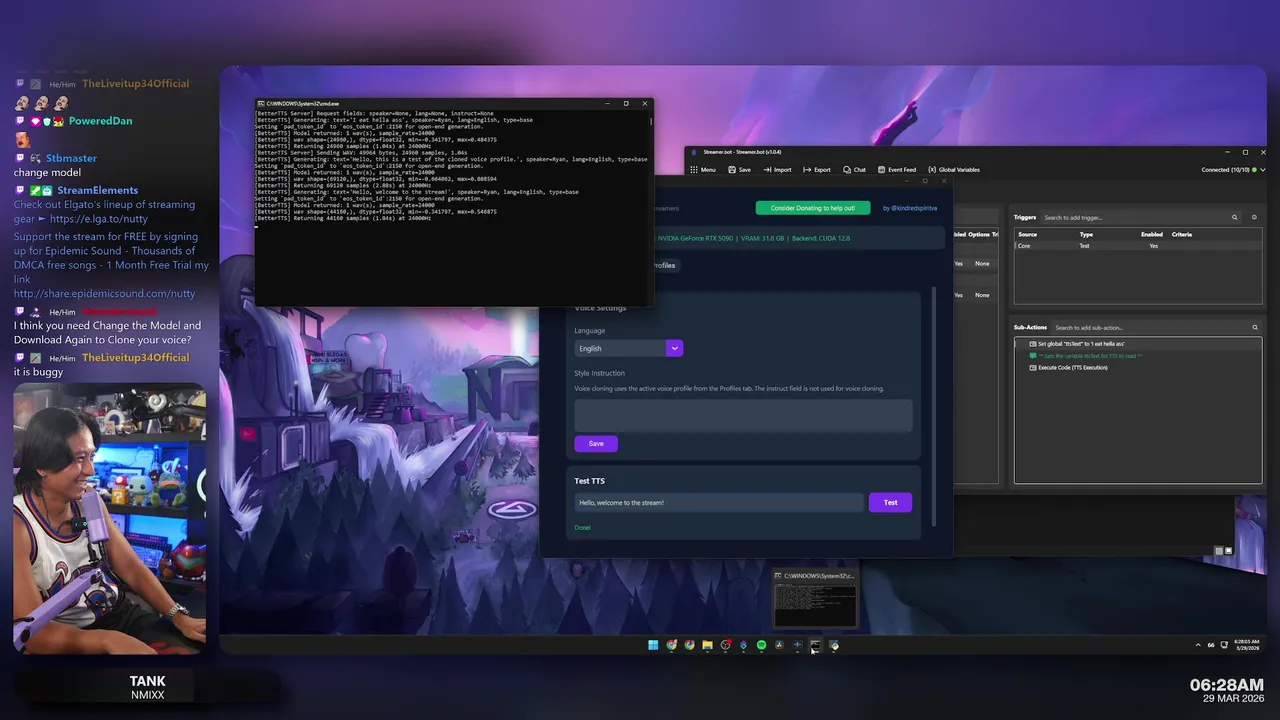
Task: Click the purple Language dropdown arrow
Action: click(x=675, y=348)
